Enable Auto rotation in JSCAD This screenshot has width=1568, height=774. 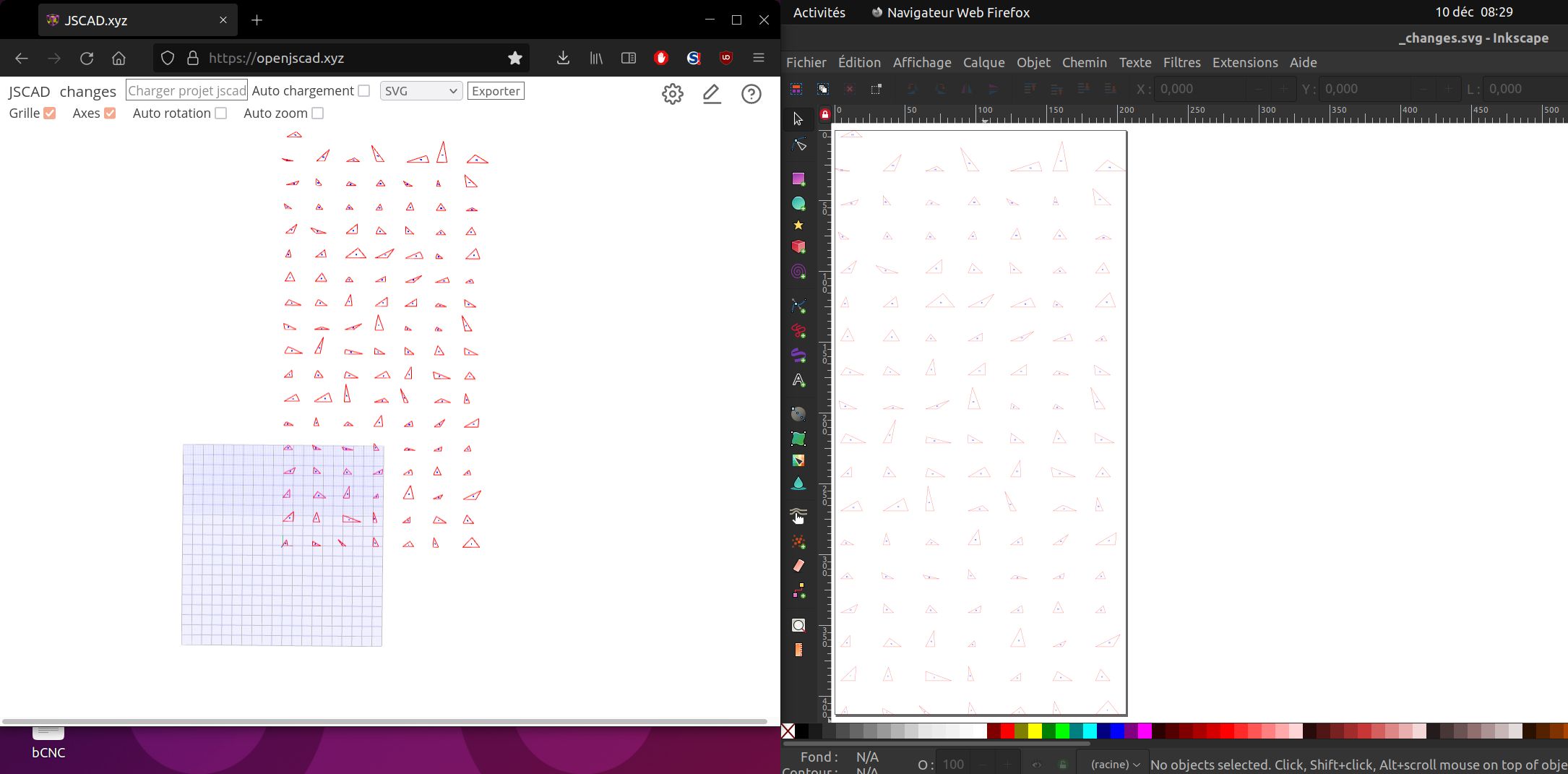tap(220, 113)
